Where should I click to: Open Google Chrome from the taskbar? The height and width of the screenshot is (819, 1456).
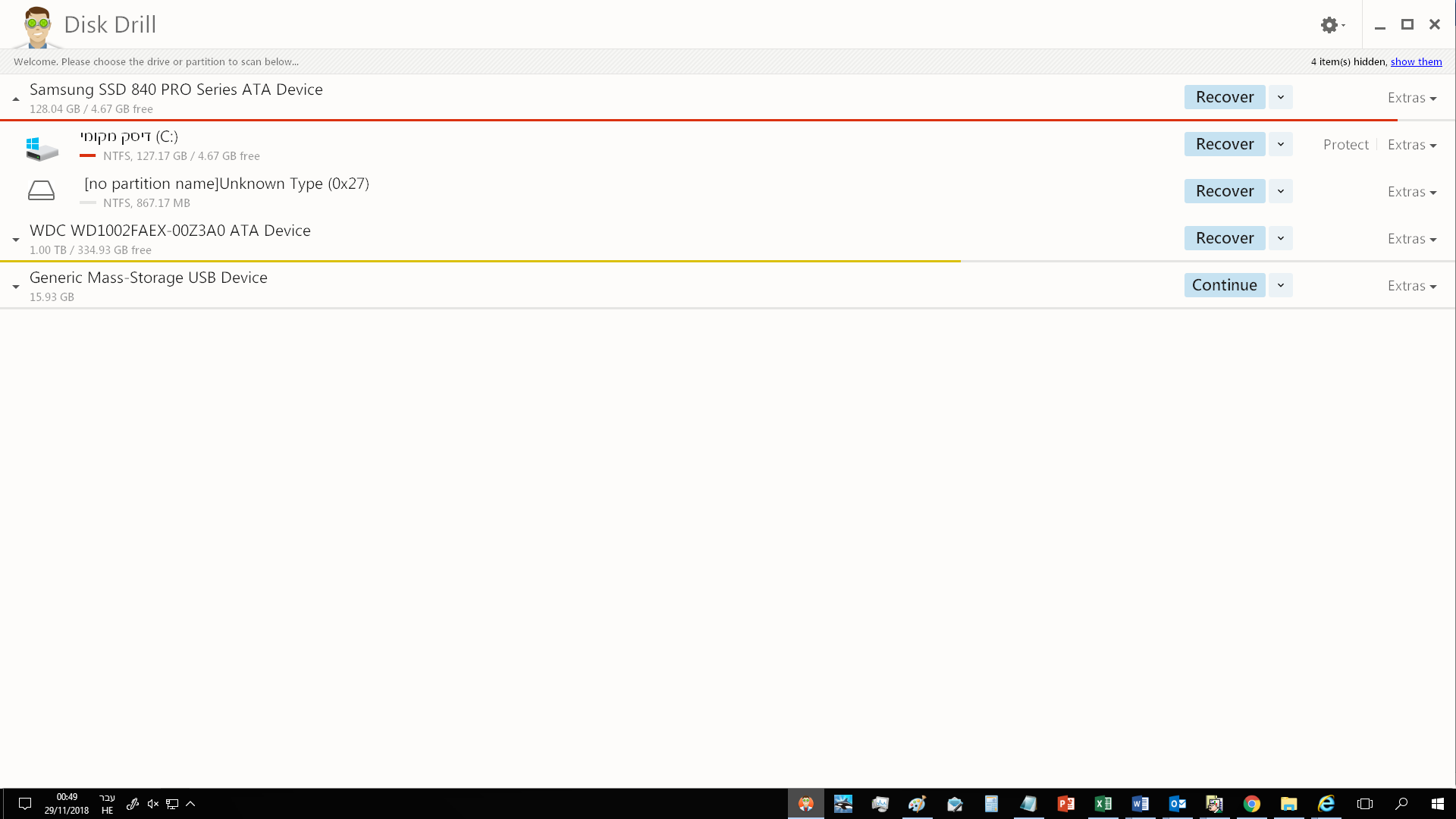click(x=1252, y=804)
